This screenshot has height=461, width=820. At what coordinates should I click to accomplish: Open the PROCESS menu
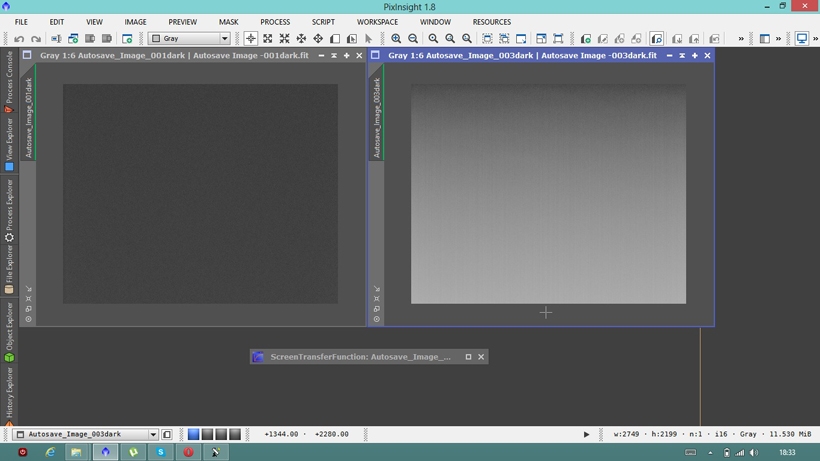pos(275,22)
